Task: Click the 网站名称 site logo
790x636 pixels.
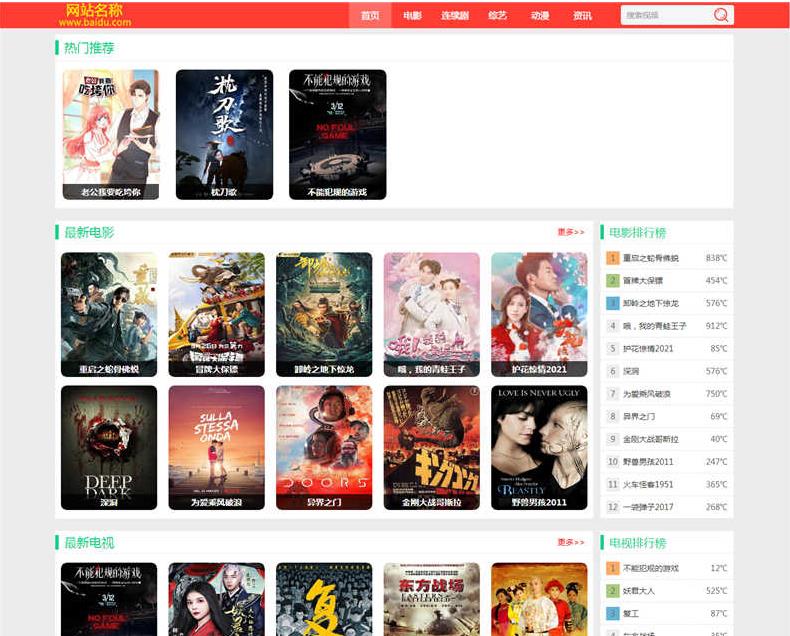Action: coord(94,14)
